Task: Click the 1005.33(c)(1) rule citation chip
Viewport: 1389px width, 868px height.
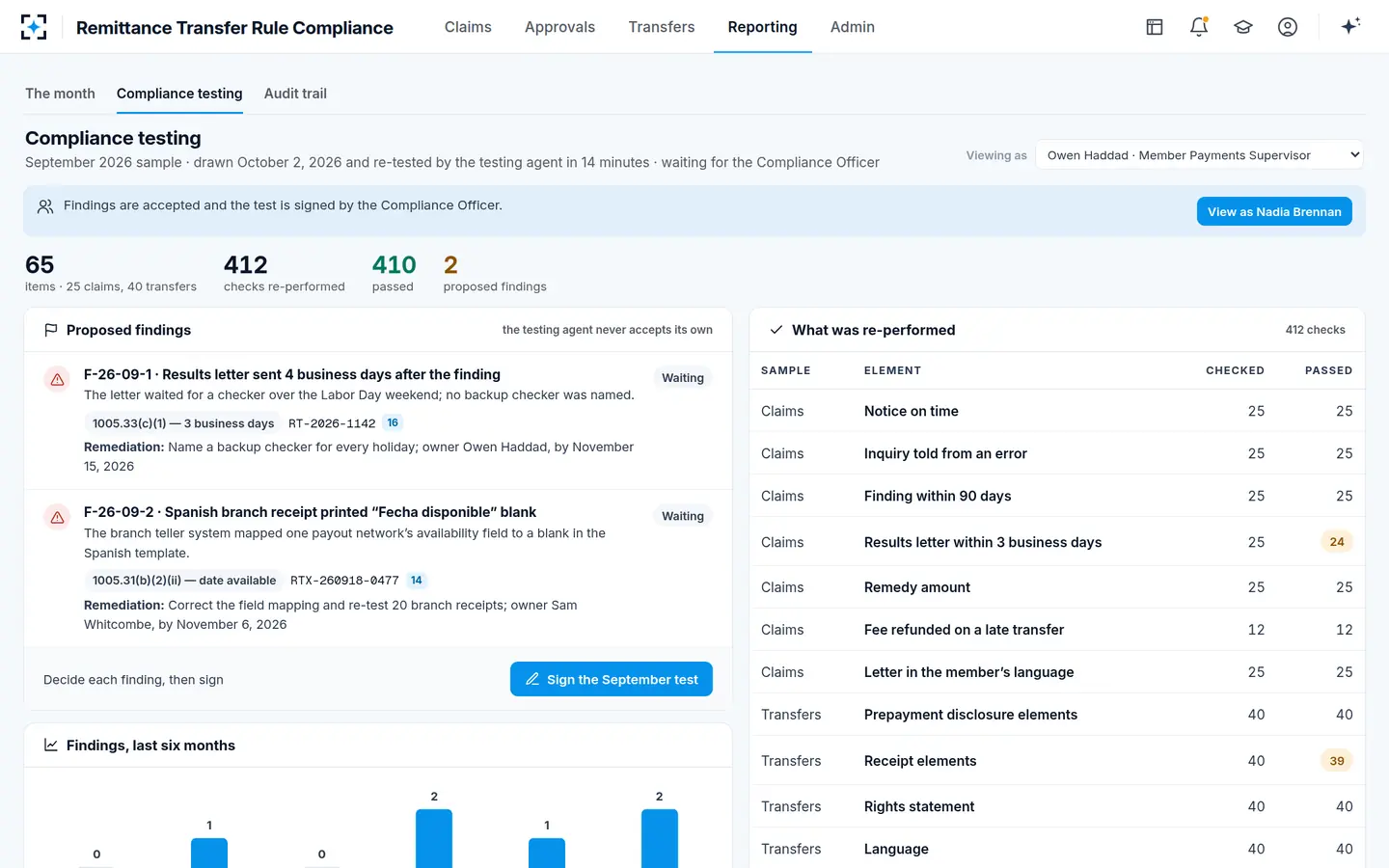Action: click(x=183, y=423)
